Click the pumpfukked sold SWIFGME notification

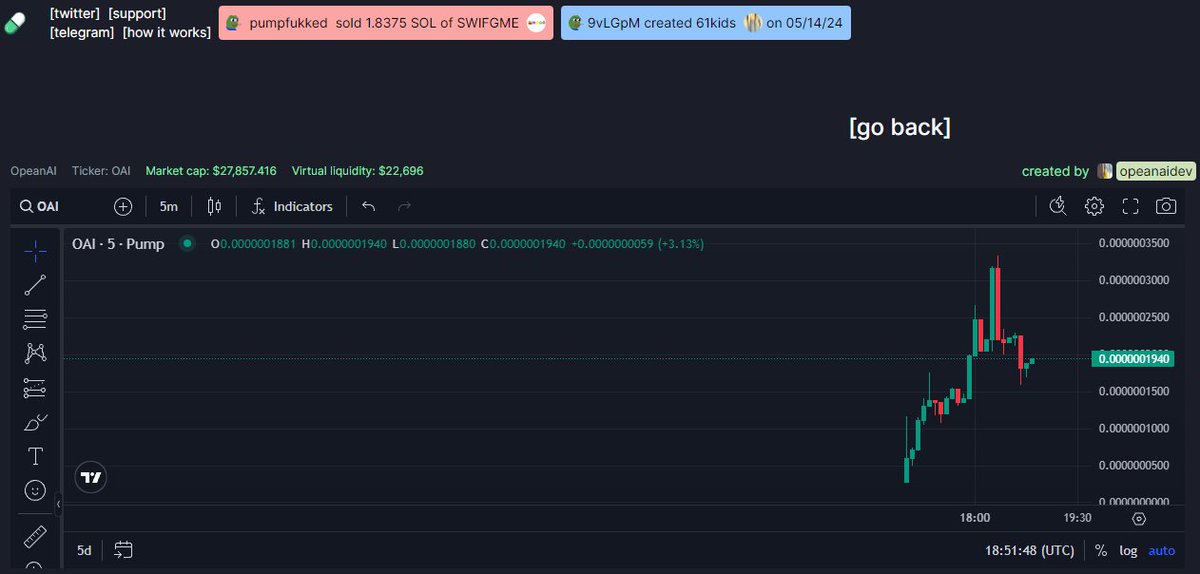(x=385, y=23)
